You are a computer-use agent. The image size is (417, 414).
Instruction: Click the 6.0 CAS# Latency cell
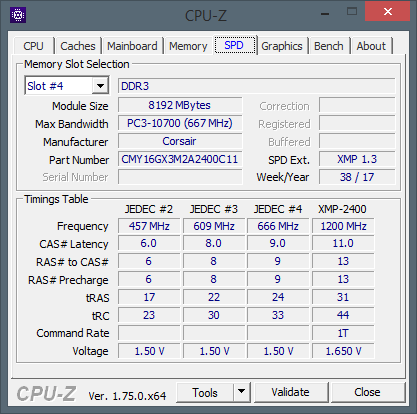149,243
